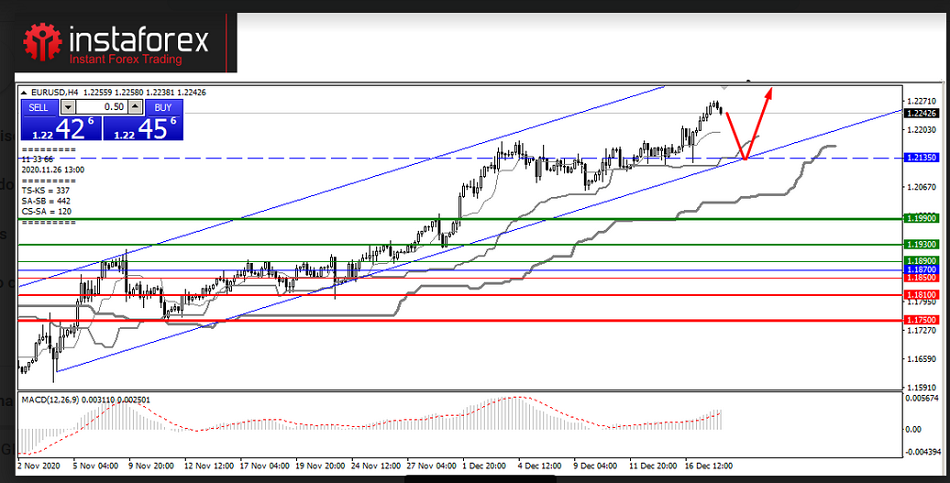This screenshot has height=483, width=950.
Task: Select the red 1.18500 level label
Action: 921,277
